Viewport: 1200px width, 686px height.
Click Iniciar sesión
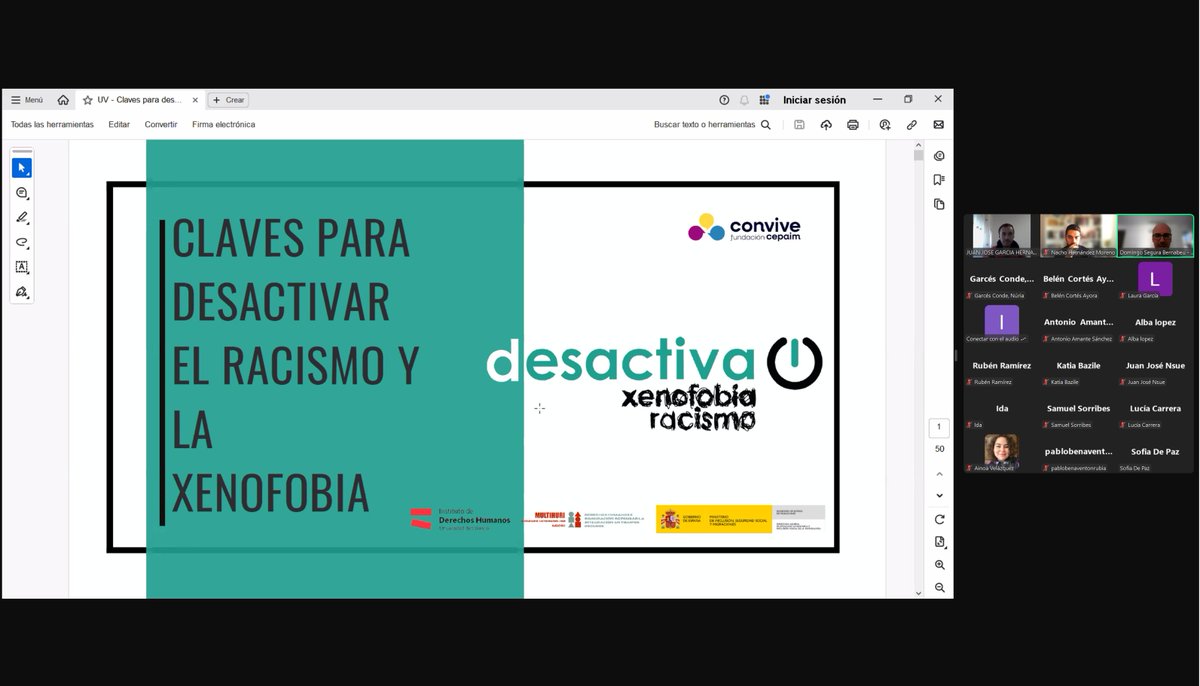814,100
